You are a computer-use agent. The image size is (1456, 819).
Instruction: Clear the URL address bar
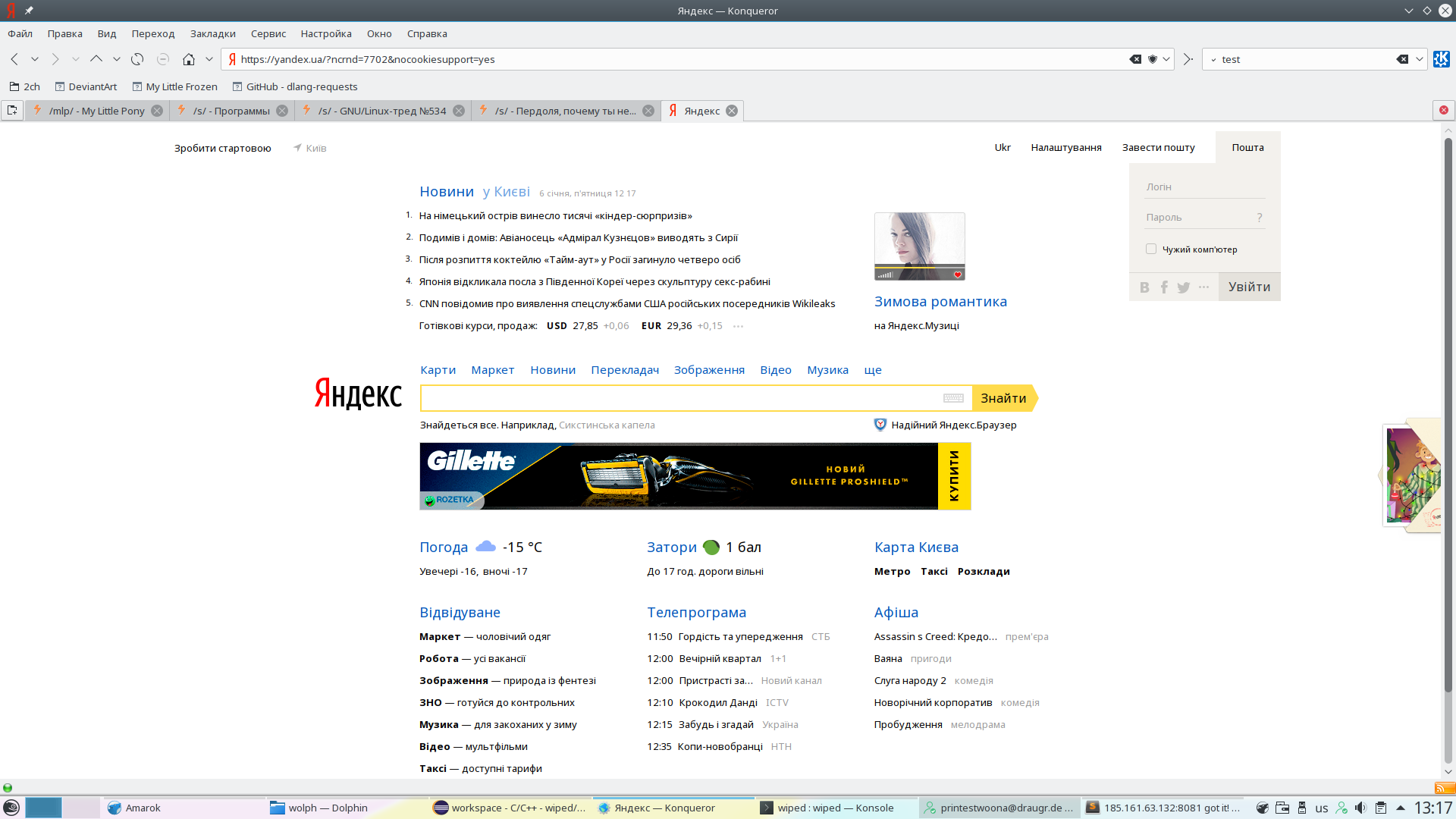click(1135, 59)
